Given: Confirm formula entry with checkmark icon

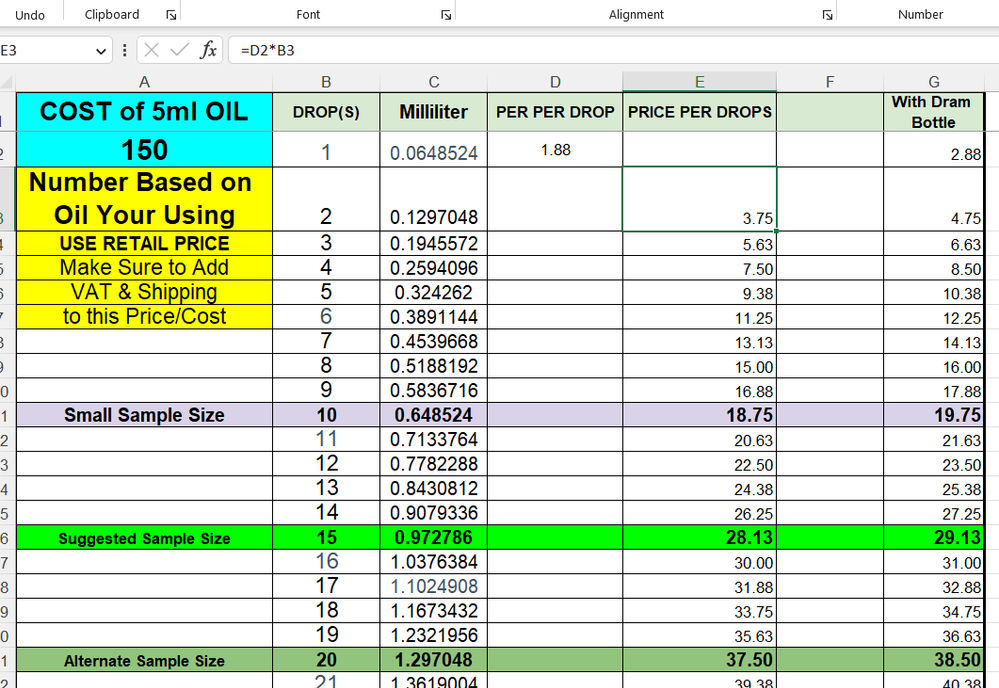Looking at the screenshot, I should click(179, 50).
